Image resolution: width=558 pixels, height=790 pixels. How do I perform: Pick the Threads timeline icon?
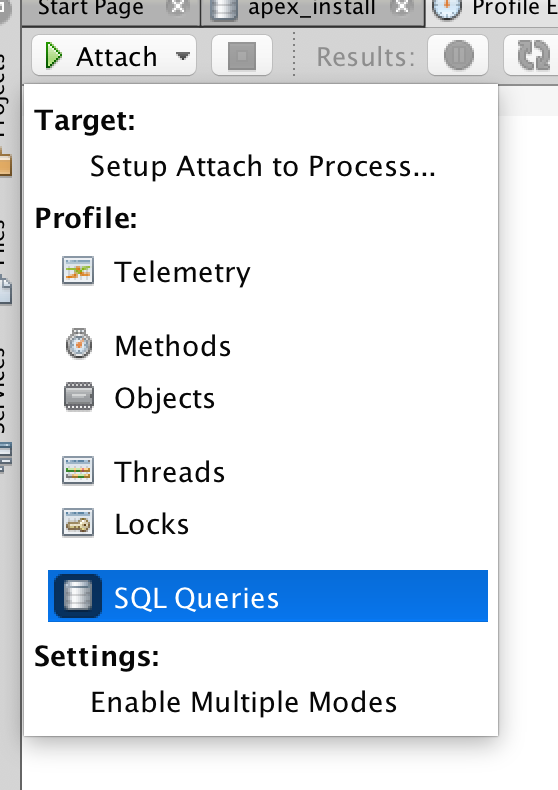pyautogui.click(x=78, y=471)
